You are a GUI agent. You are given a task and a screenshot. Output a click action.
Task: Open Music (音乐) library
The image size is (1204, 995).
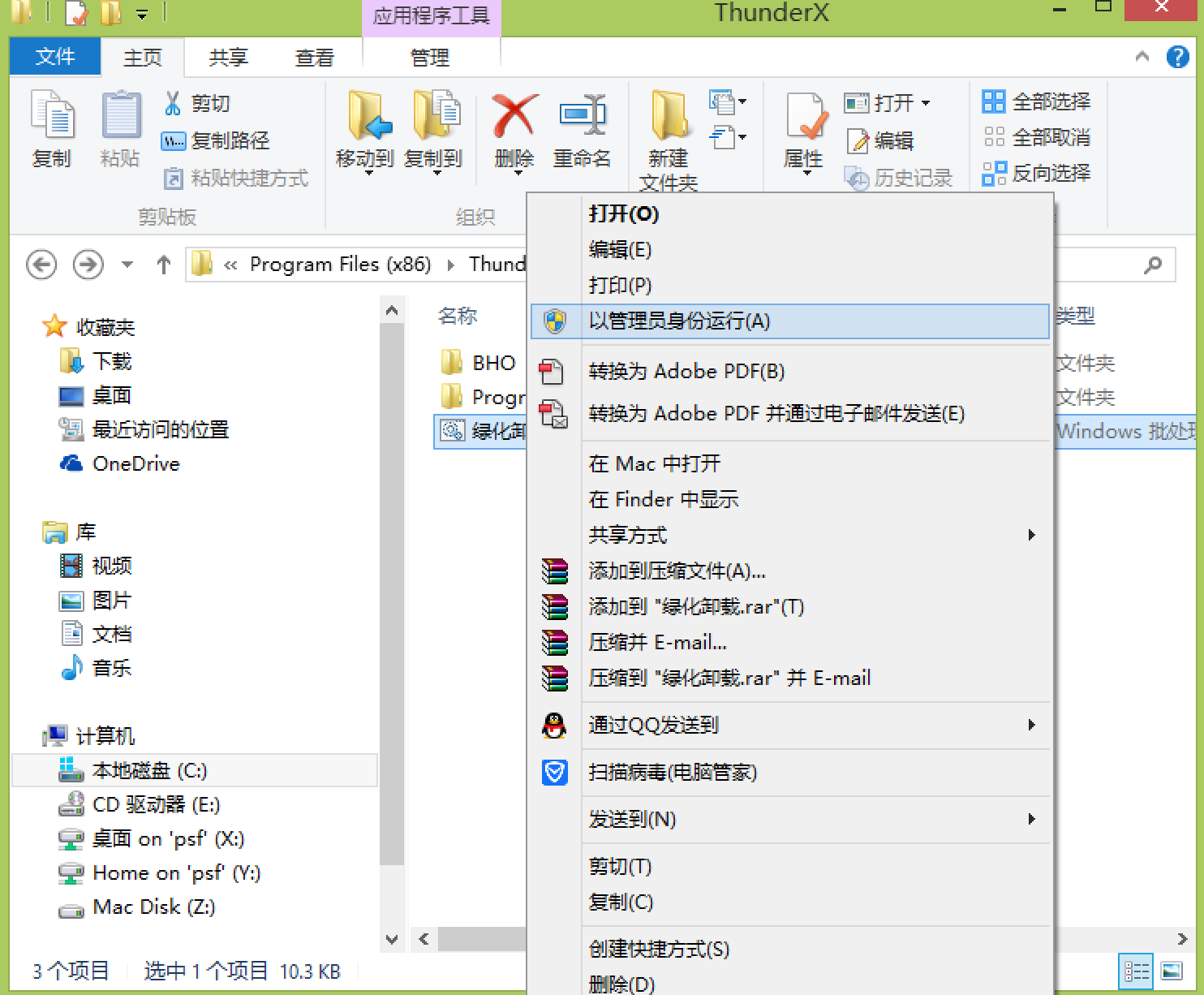pos(96,668)
